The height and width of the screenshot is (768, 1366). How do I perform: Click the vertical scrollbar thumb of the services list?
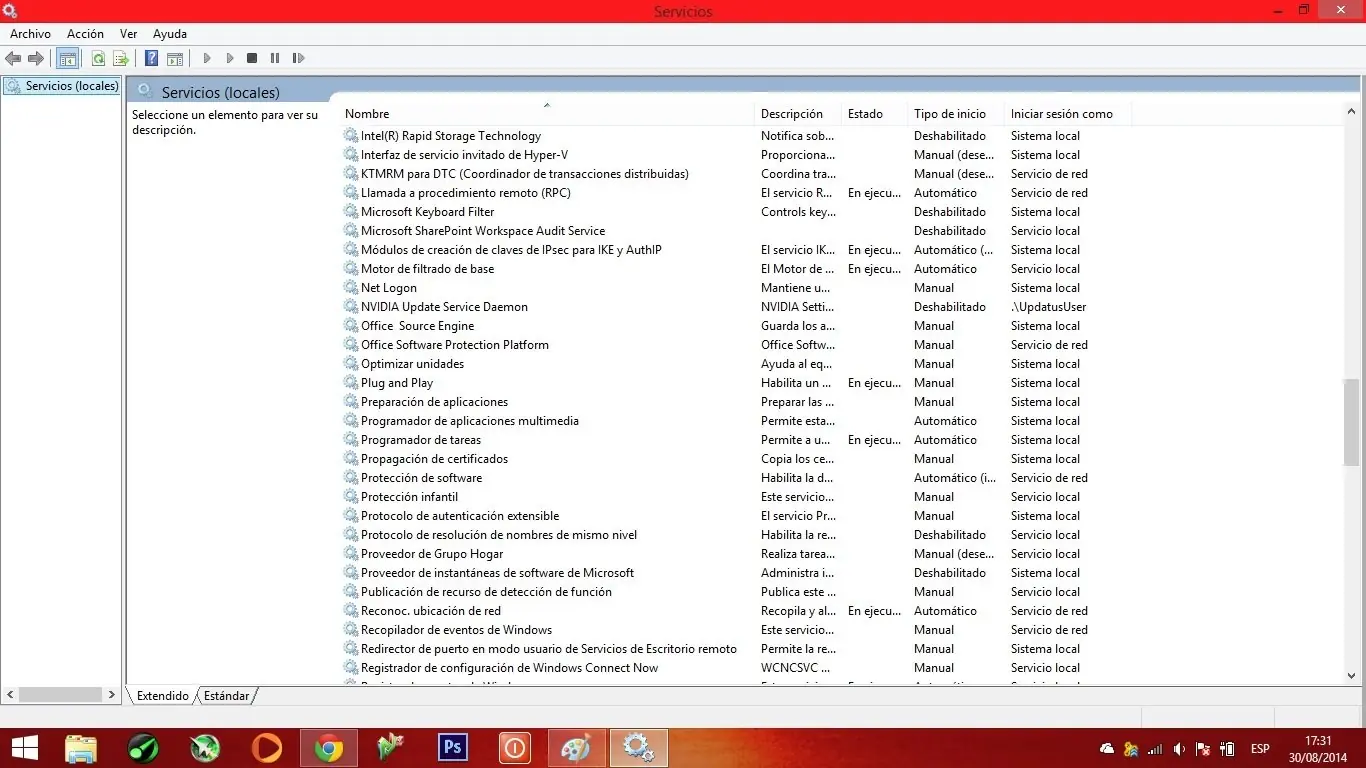click(x=1352, y=422)
